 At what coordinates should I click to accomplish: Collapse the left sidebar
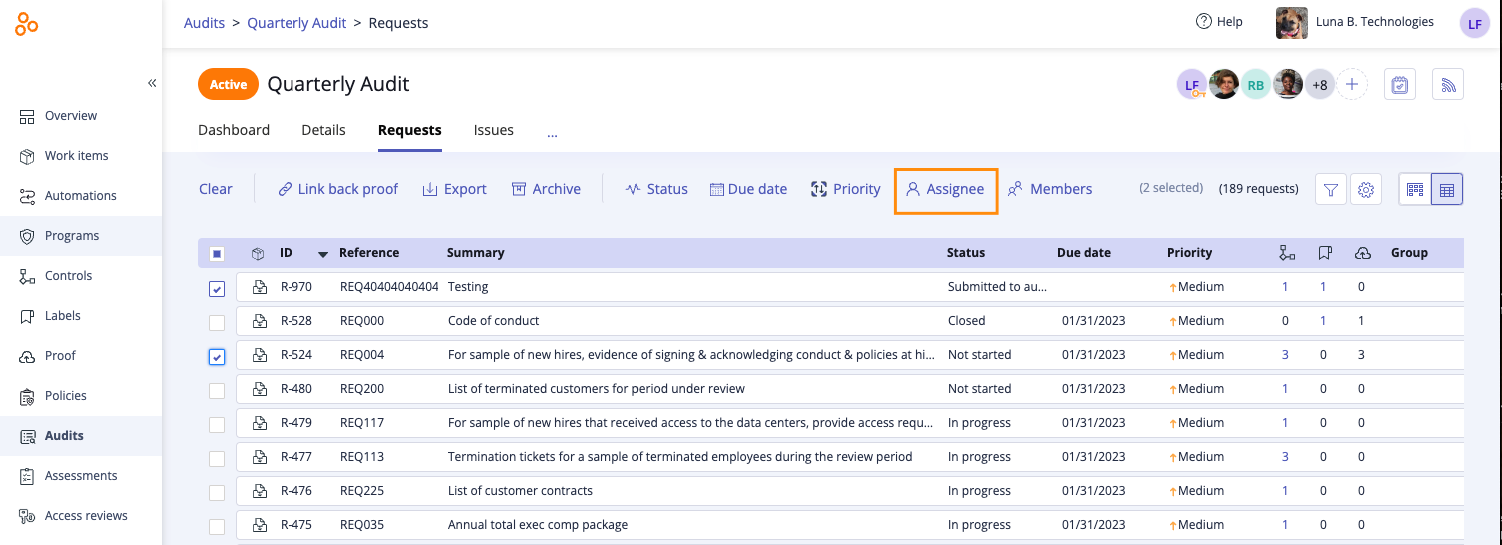[x=152, y=83]
